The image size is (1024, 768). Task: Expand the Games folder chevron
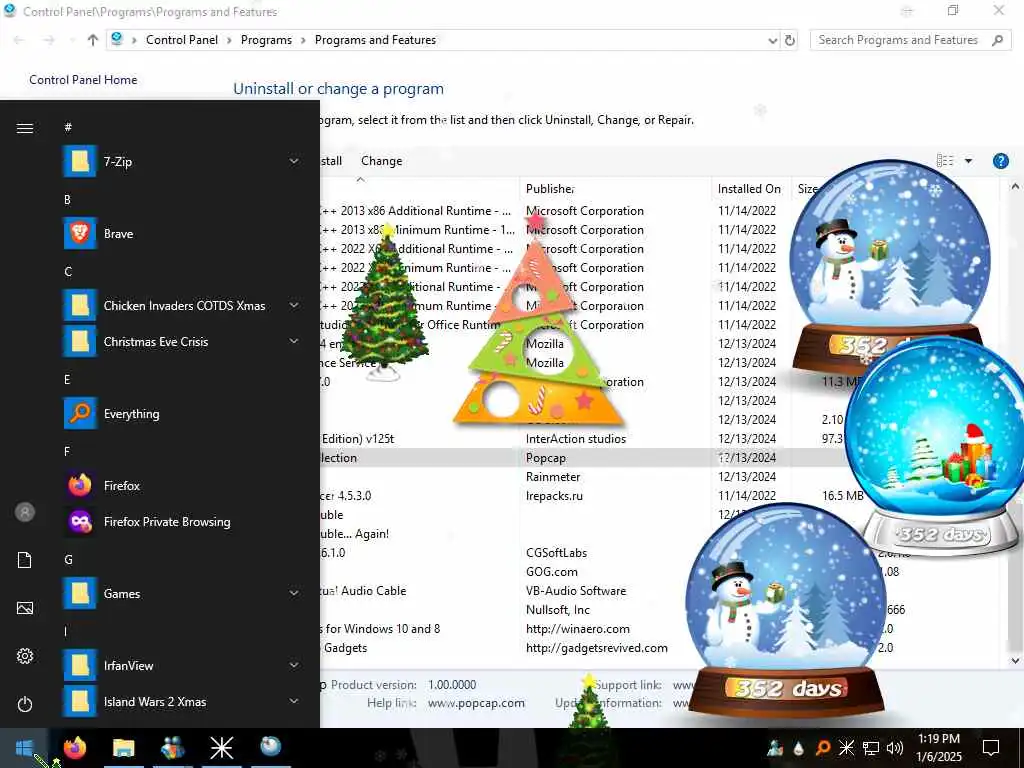[294, 594]
